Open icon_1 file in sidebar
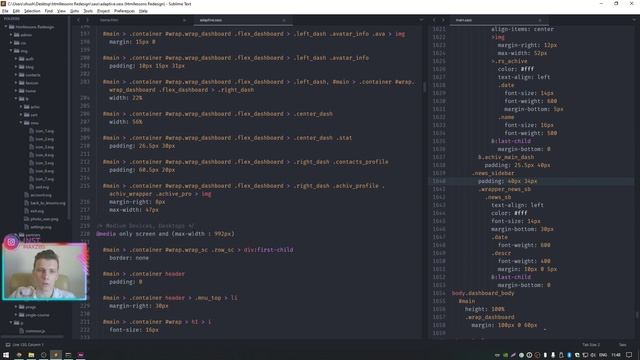 click(x=41, y=131)
